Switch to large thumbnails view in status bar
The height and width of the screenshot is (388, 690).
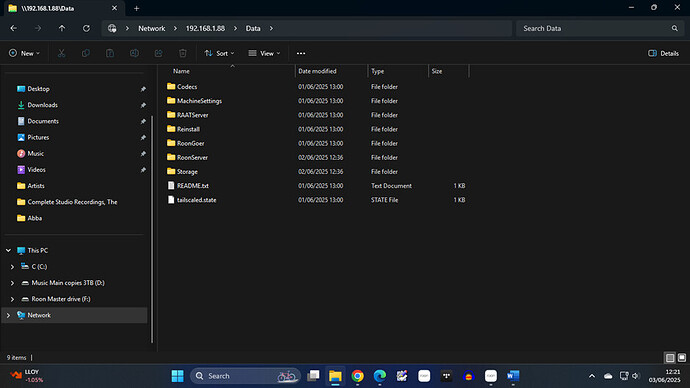click(x=682, y=358)
